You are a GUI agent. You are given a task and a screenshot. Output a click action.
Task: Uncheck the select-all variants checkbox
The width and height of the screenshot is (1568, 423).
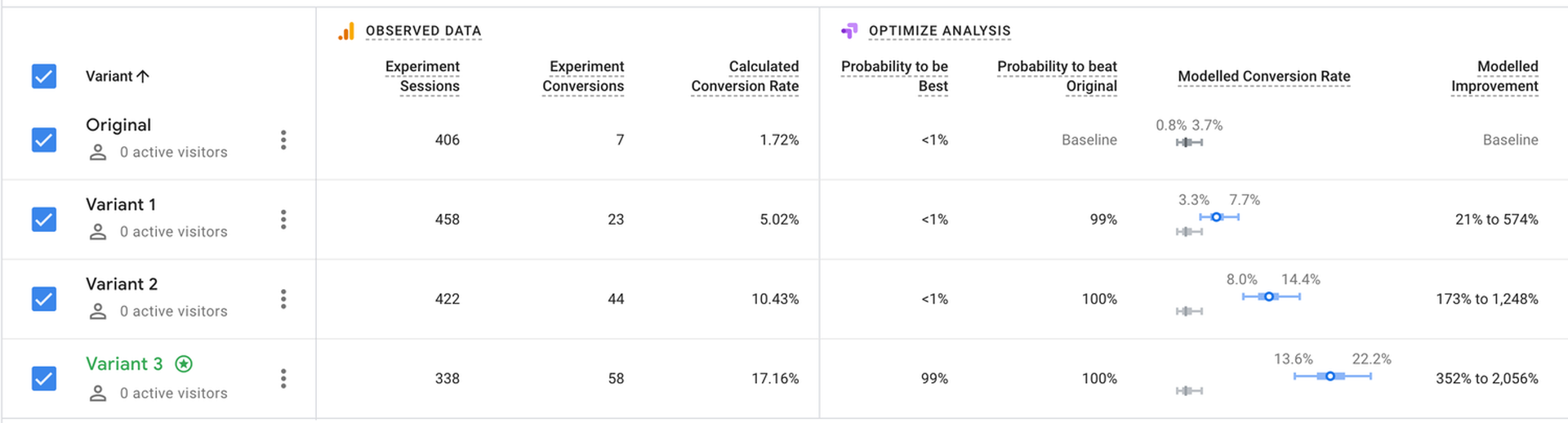[x=44, y=76]
